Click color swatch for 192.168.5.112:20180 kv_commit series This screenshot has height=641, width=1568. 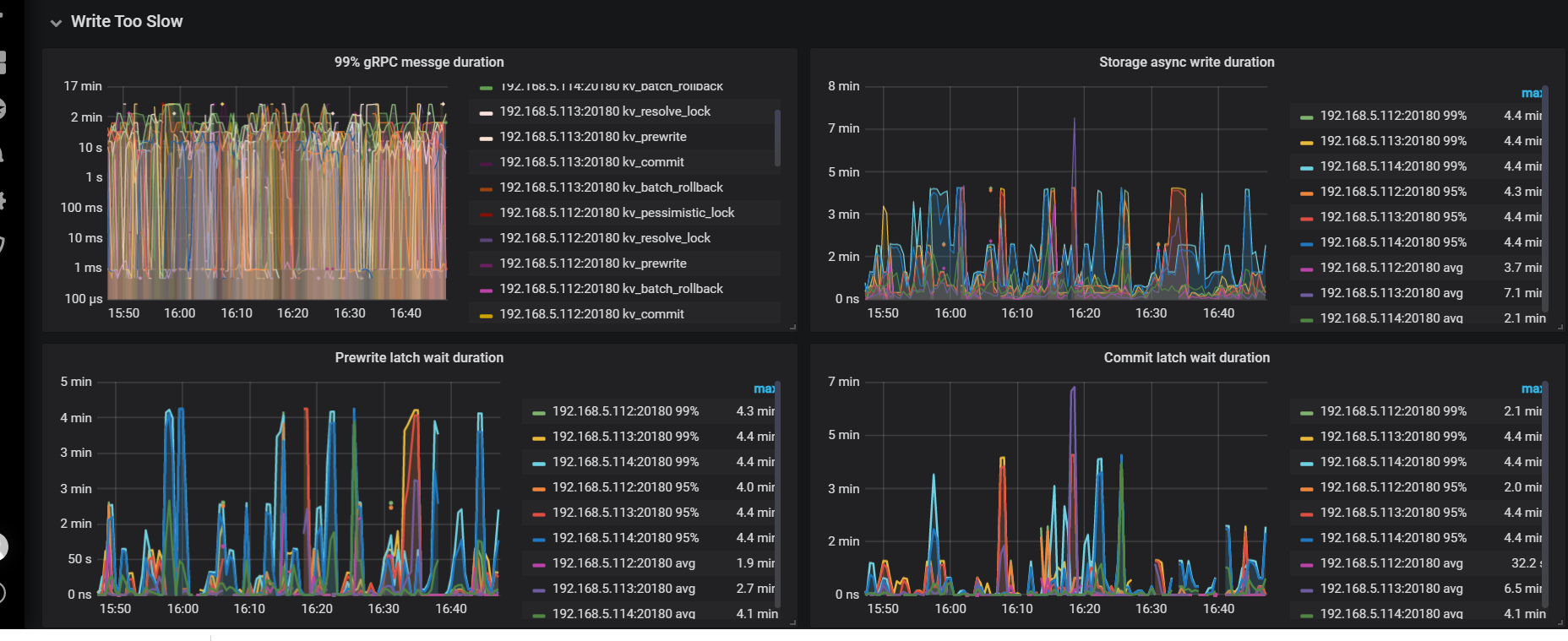coord(486,315)
